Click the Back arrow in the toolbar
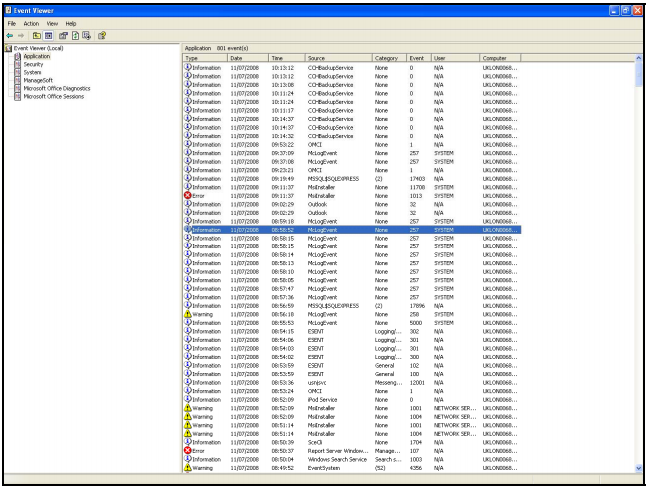 (x=10, y=36)
